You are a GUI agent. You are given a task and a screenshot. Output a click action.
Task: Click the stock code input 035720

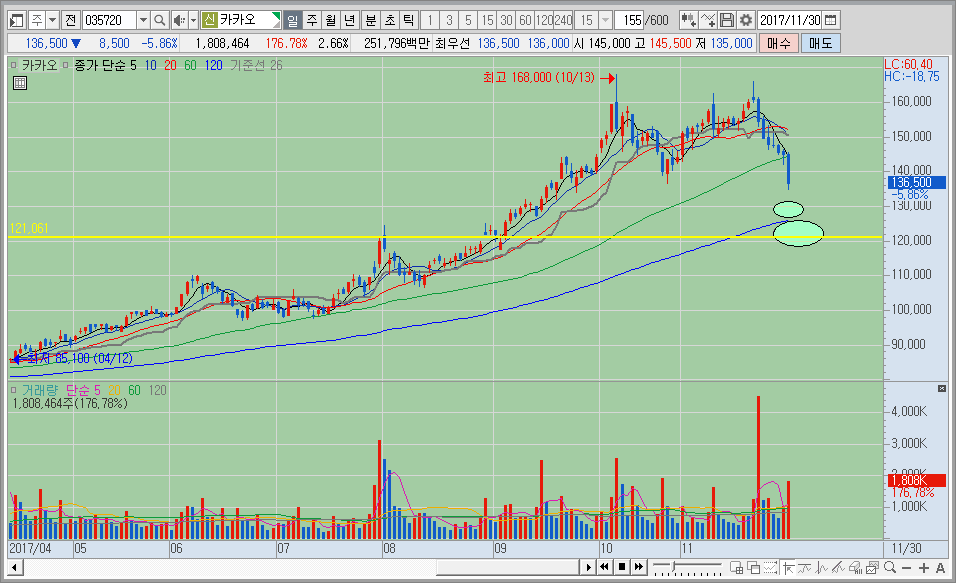[109, 20]
